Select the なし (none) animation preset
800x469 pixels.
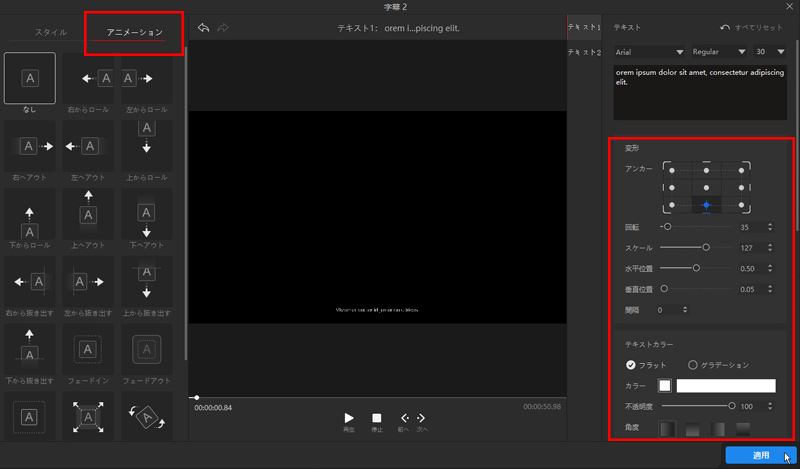(x=29, y=77)
